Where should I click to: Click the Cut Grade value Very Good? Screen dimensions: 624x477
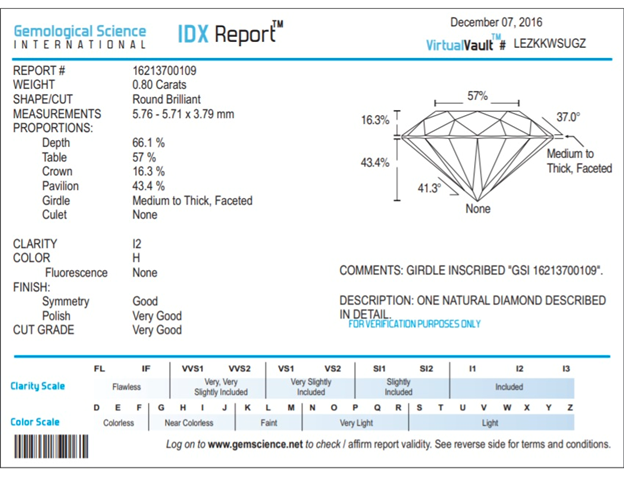tap(157, 330)
